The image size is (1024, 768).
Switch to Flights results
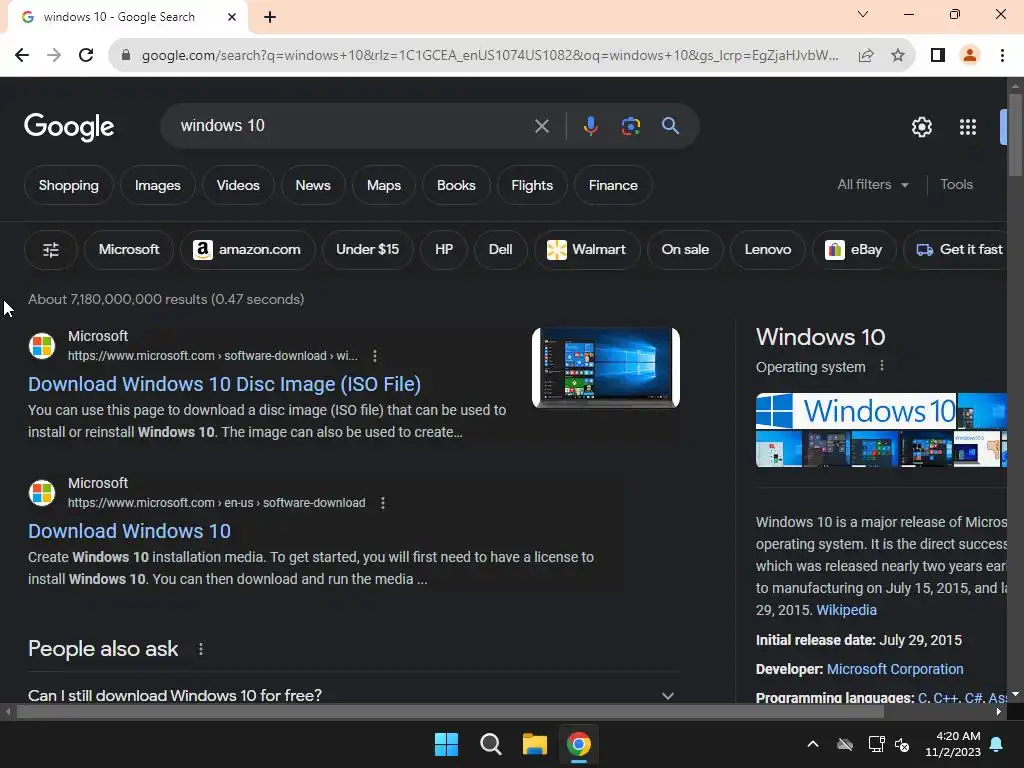(x=532, y=185)
